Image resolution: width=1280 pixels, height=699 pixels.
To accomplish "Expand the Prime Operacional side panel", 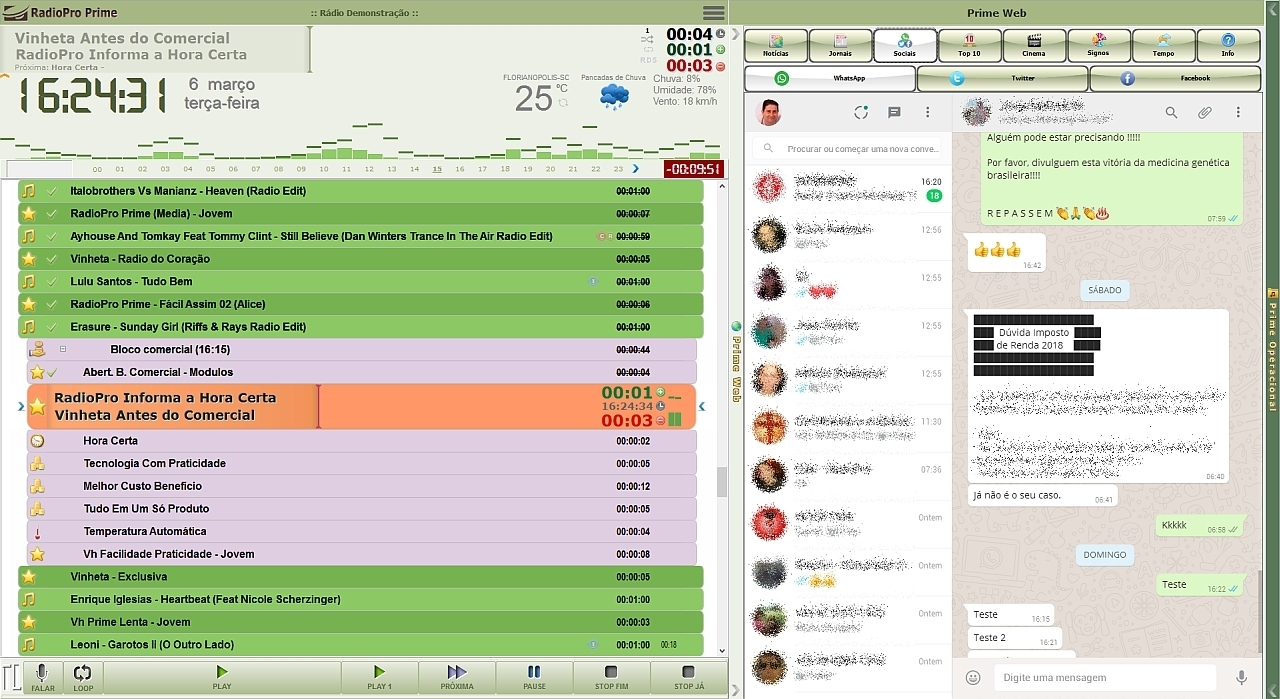I will click(x=1272, y=350).
